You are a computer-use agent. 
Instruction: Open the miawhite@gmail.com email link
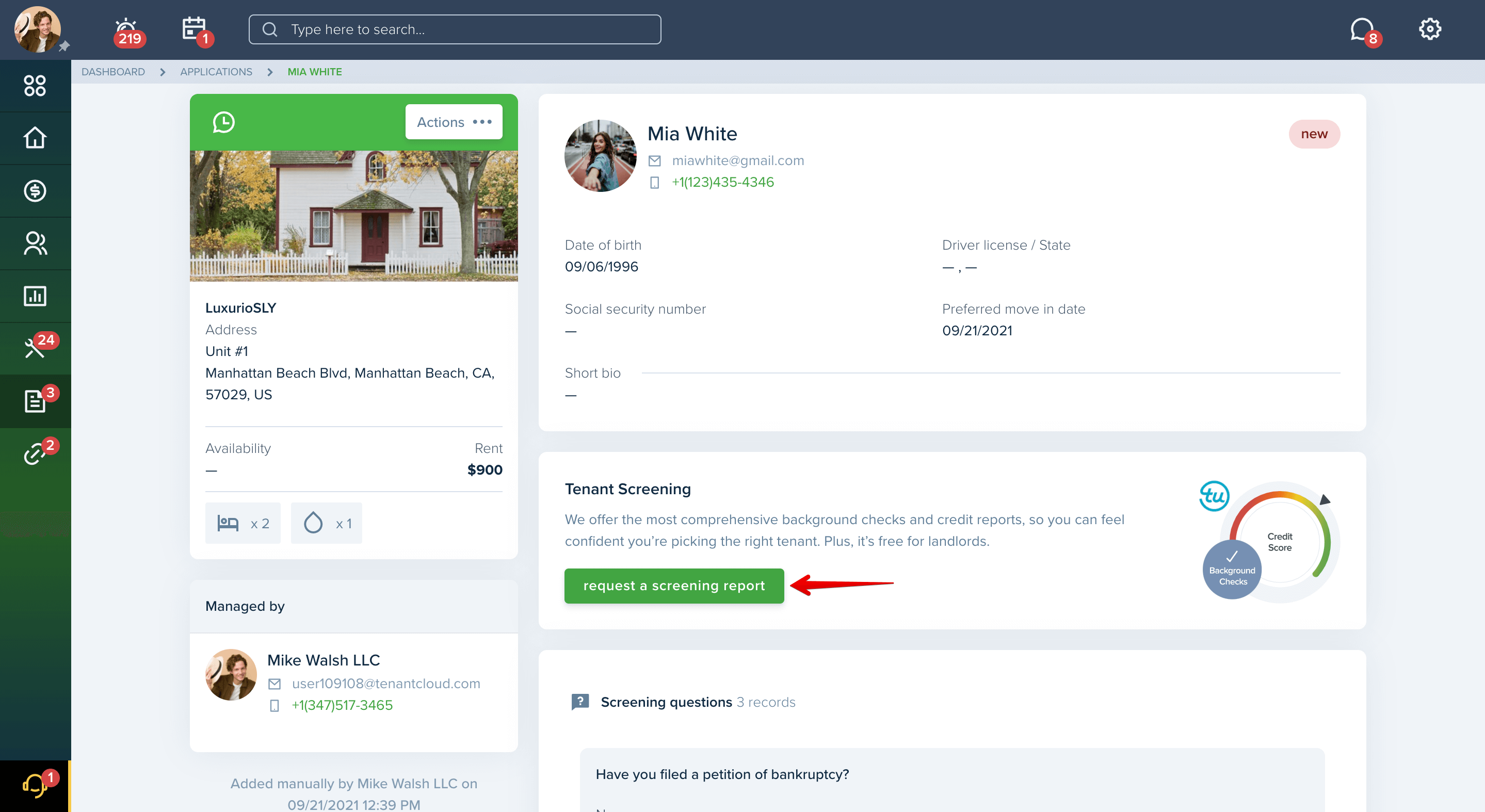(x=738, y=161)
